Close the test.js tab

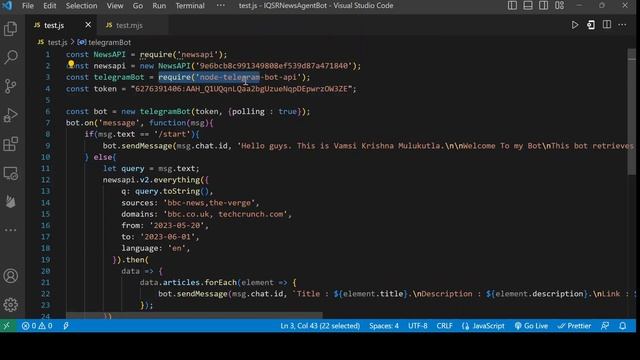tap(88, 25)
